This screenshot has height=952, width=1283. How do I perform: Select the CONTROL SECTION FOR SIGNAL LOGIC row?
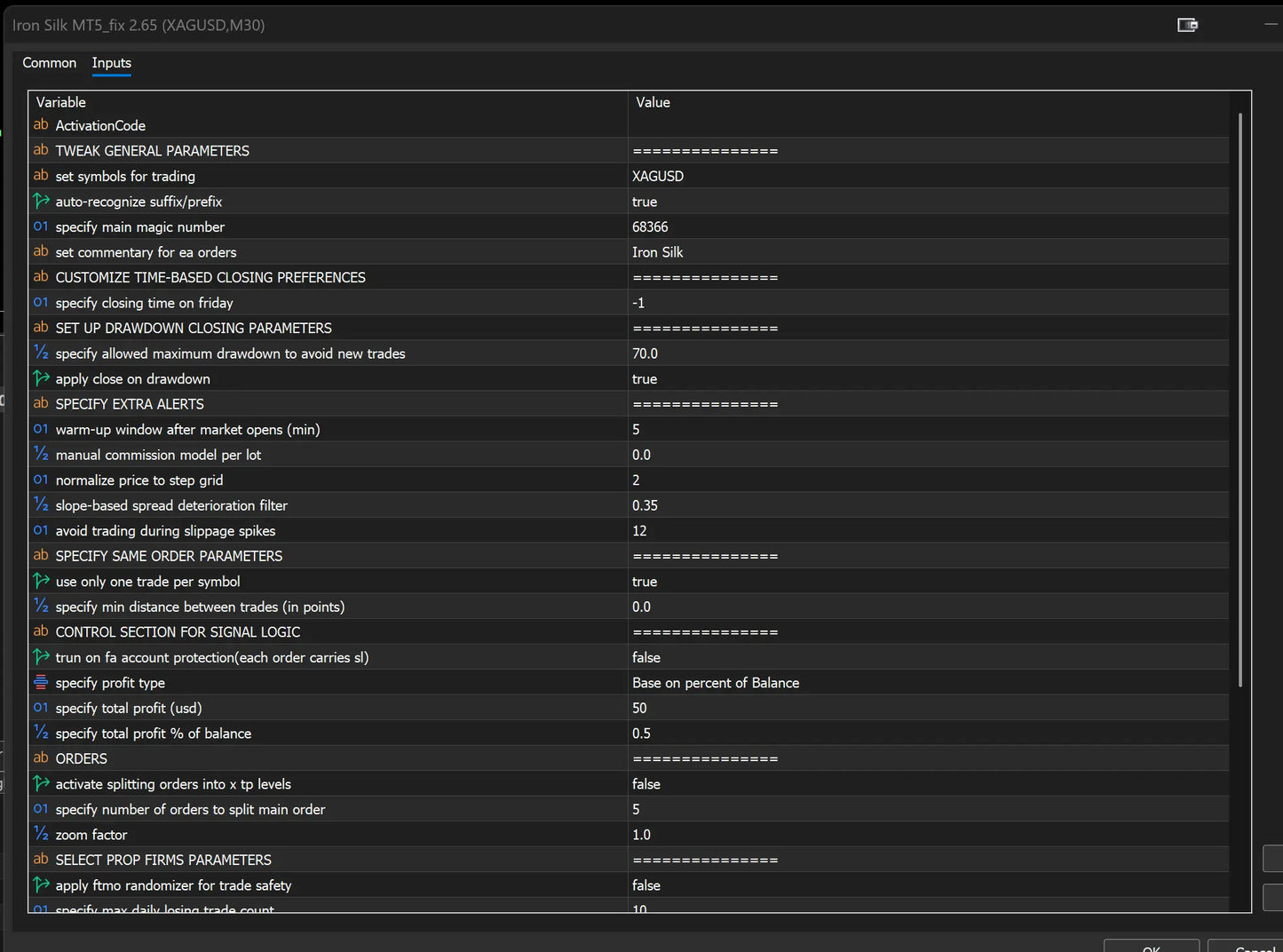click(x=630, y=632)
